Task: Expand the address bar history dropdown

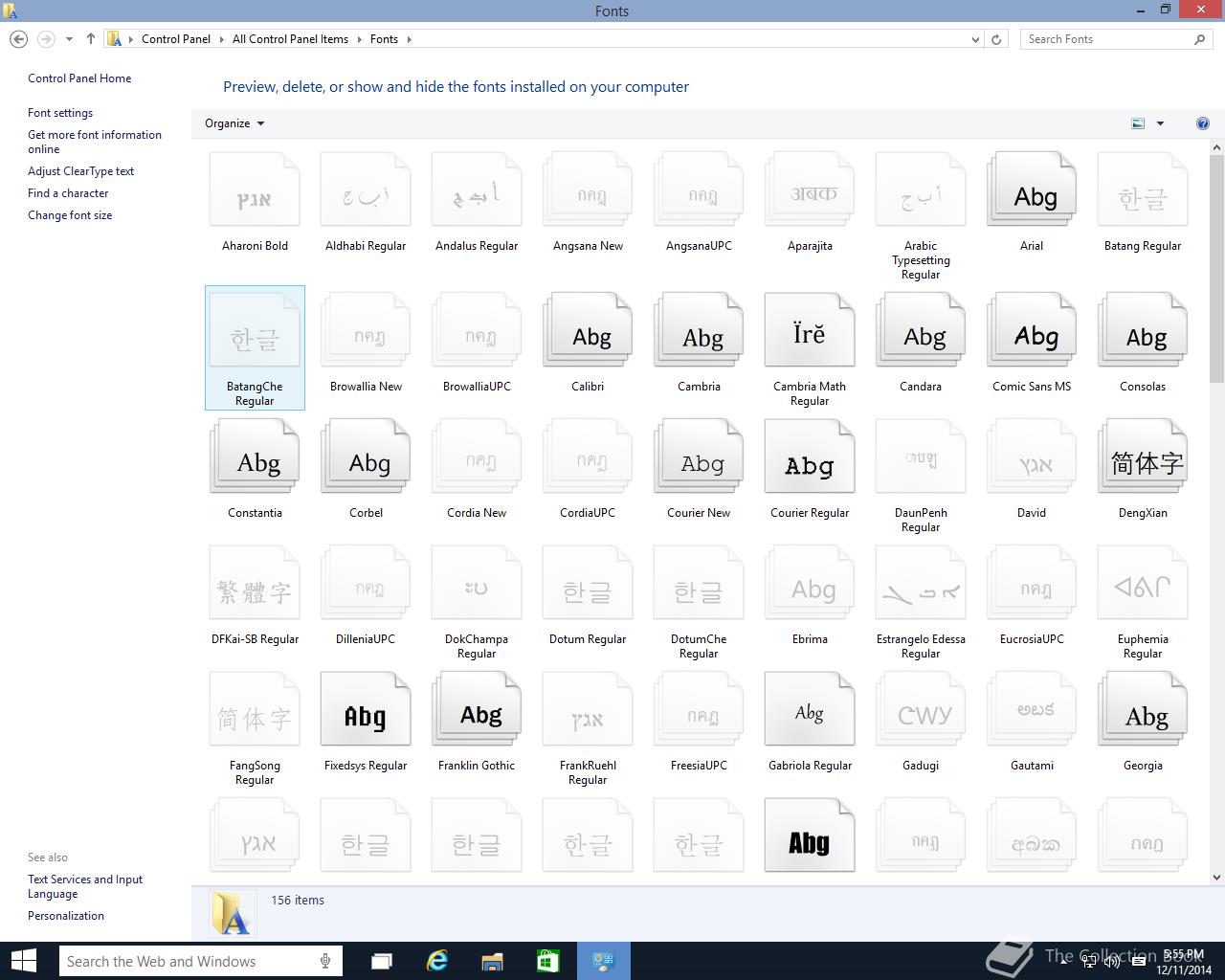Action: coord(975,39)
